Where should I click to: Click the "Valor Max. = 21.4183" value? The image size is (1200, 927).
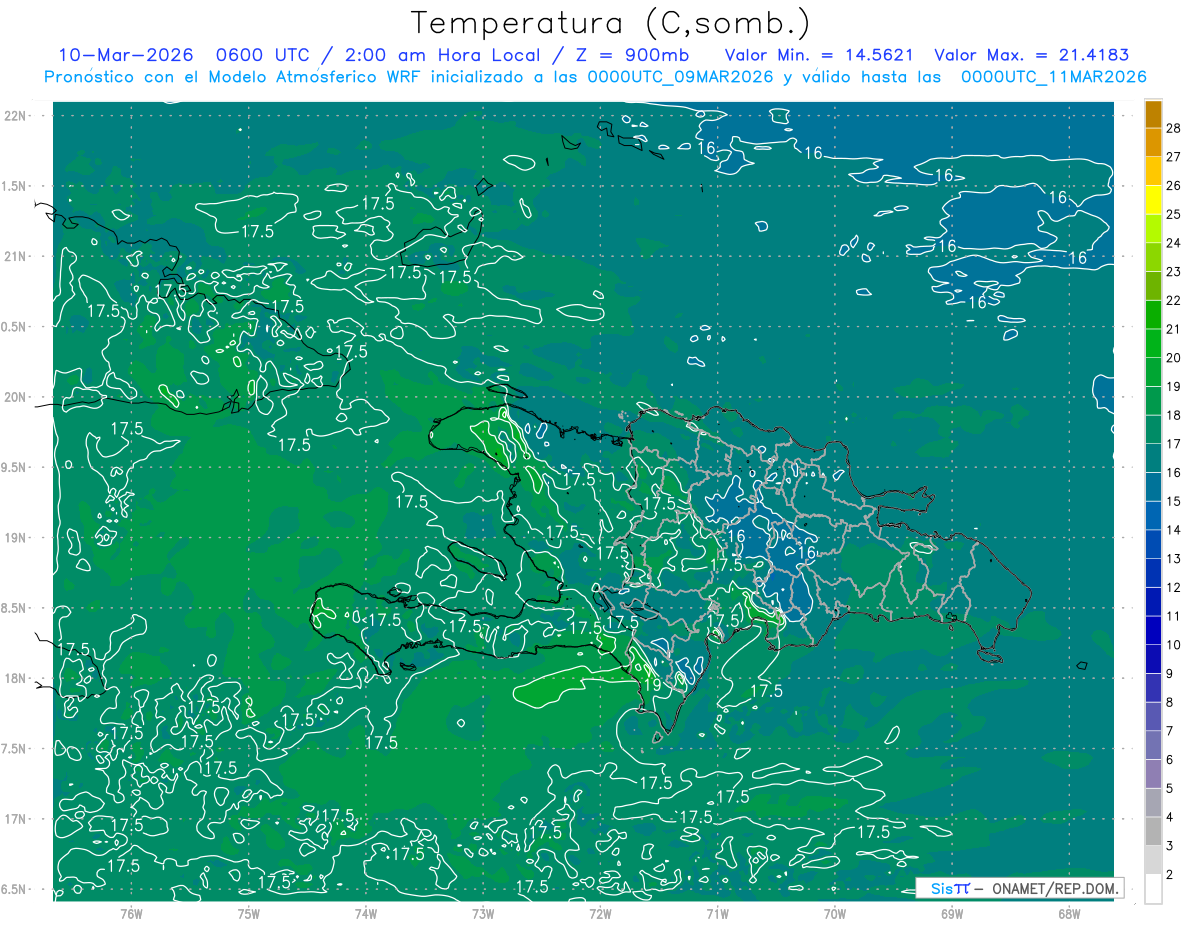coord(1030,56)
